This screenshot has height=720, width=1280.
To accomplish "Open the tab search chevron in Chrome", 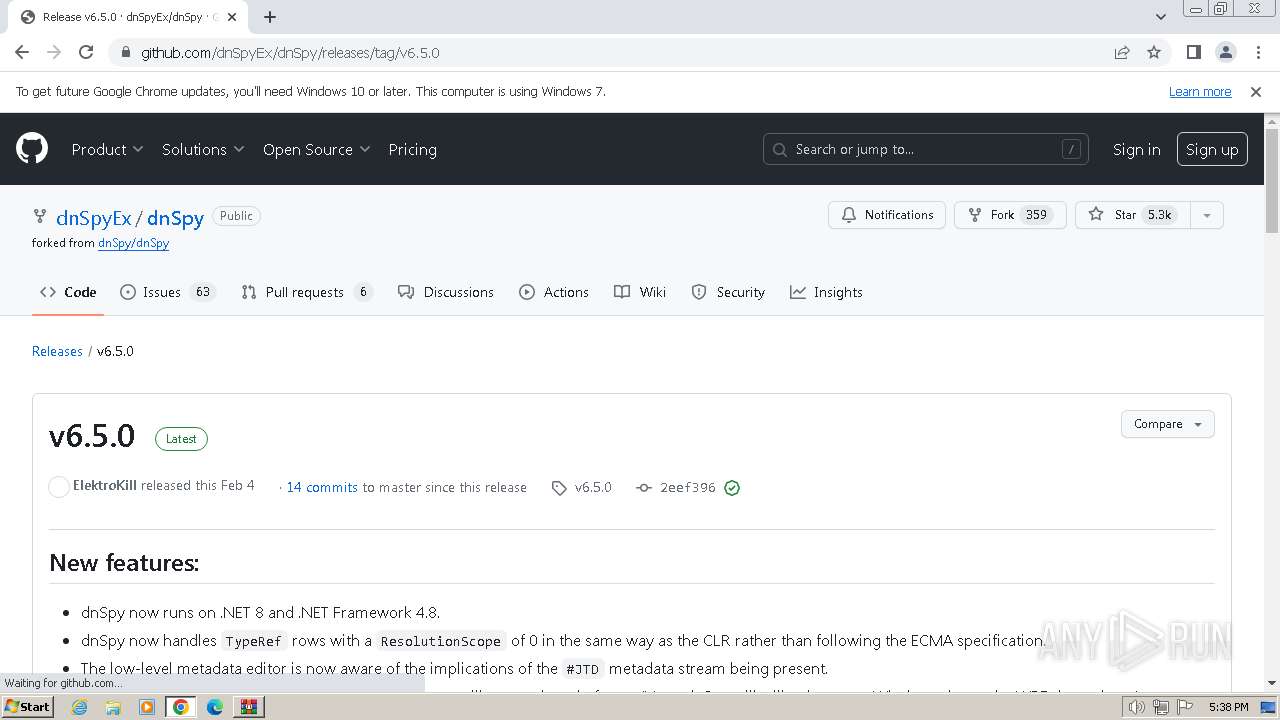I will 1161,16.
